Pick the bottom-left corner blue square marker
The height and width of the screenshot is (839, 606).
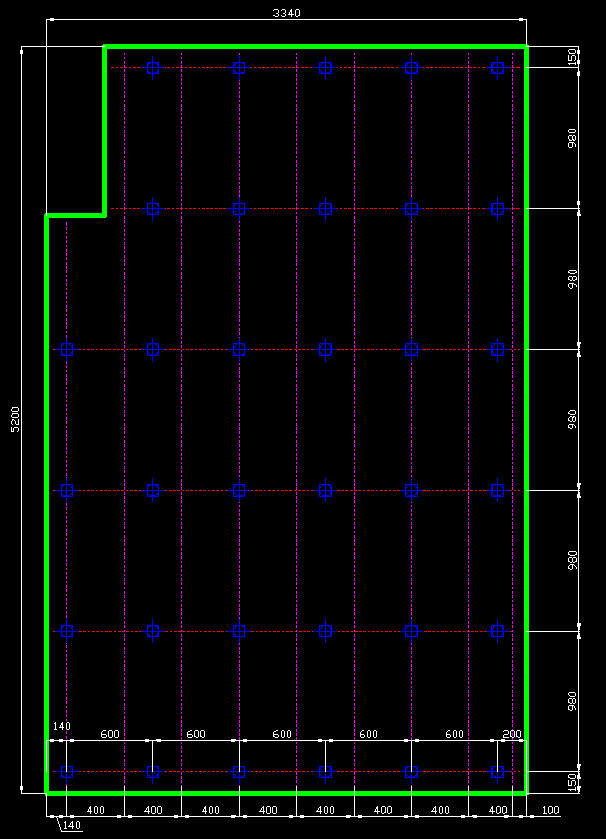67,771
